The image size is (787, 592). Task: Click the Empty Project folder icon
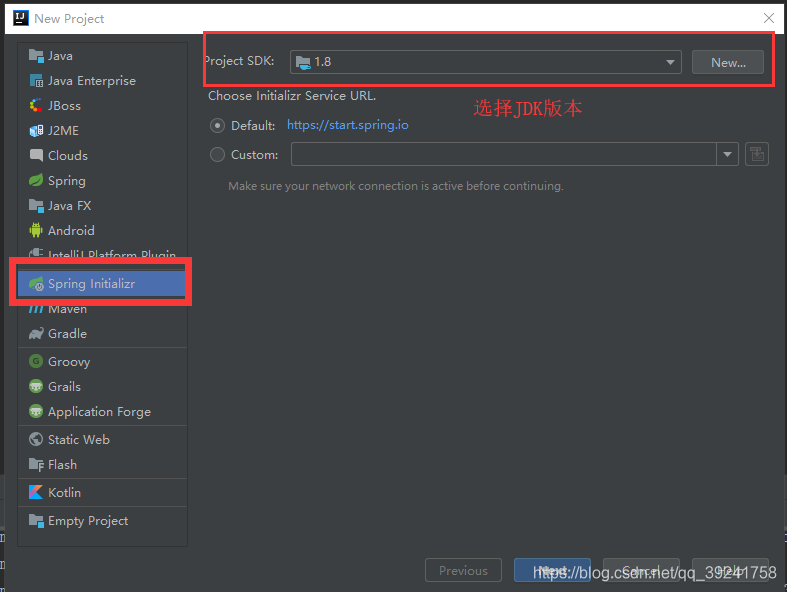36,520
